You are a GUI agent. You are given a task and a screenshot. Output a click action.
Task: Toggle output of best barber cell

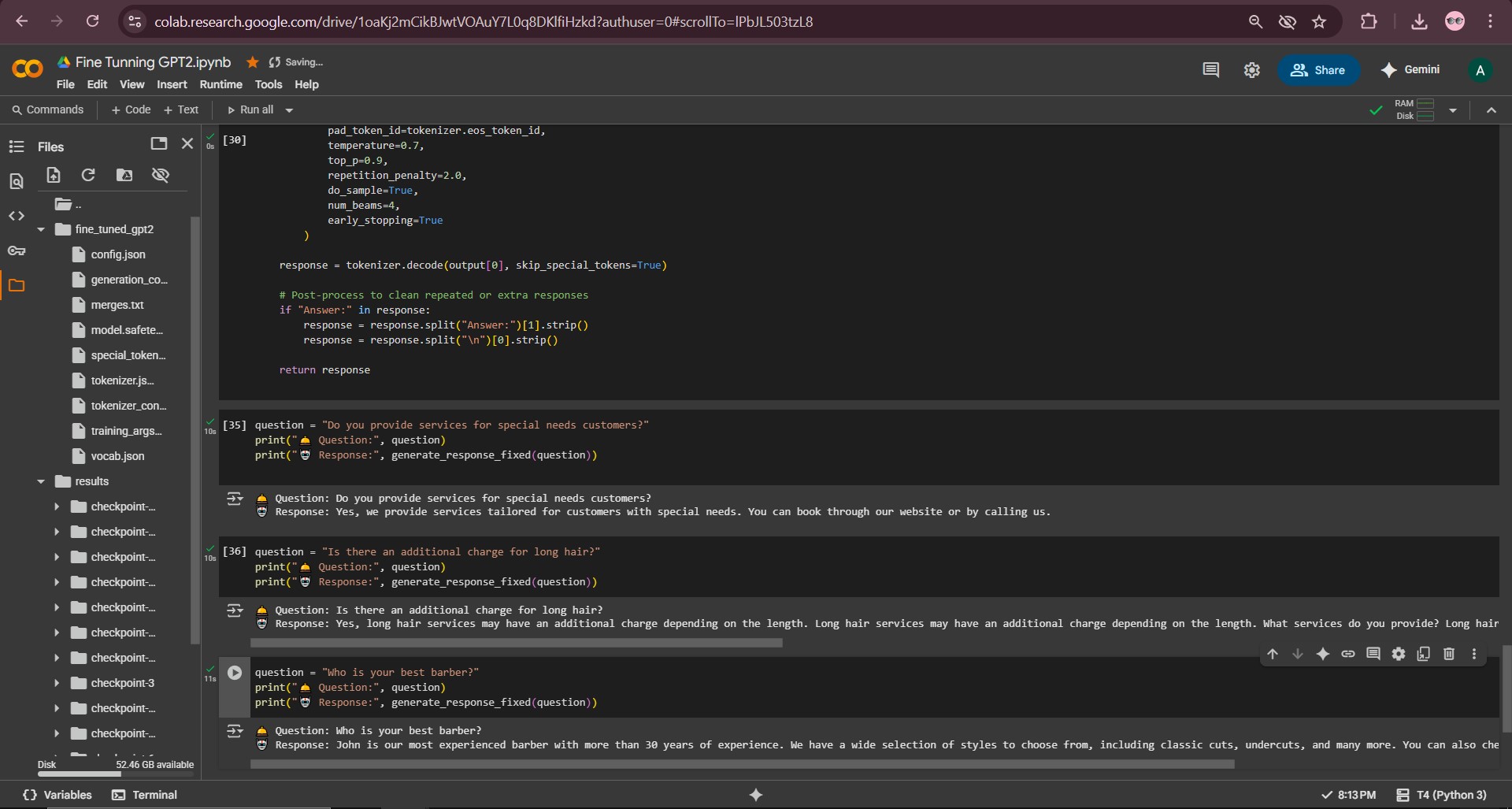[x=235, y=731]
